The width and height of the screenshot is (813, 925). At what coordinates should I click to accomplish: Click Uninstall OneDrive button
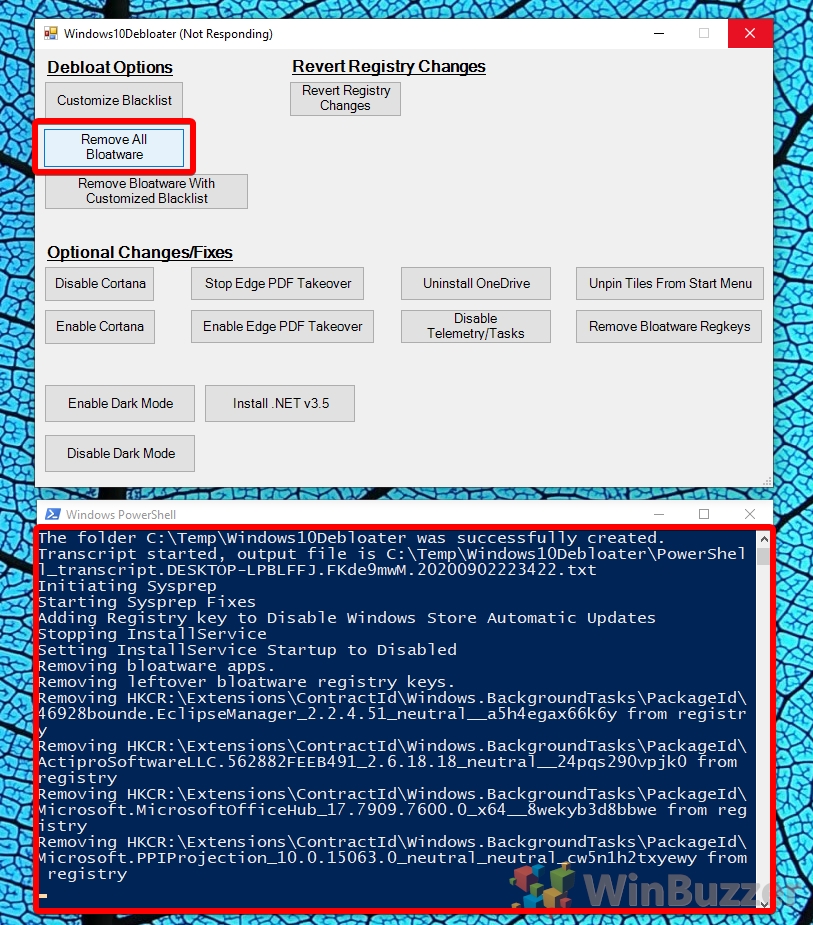point(476,284)
